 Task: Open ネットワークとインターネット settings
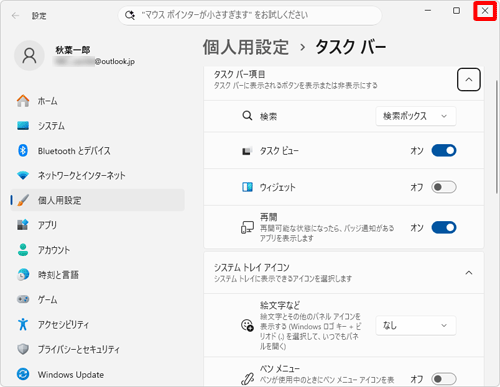click(x=98, y=175)
